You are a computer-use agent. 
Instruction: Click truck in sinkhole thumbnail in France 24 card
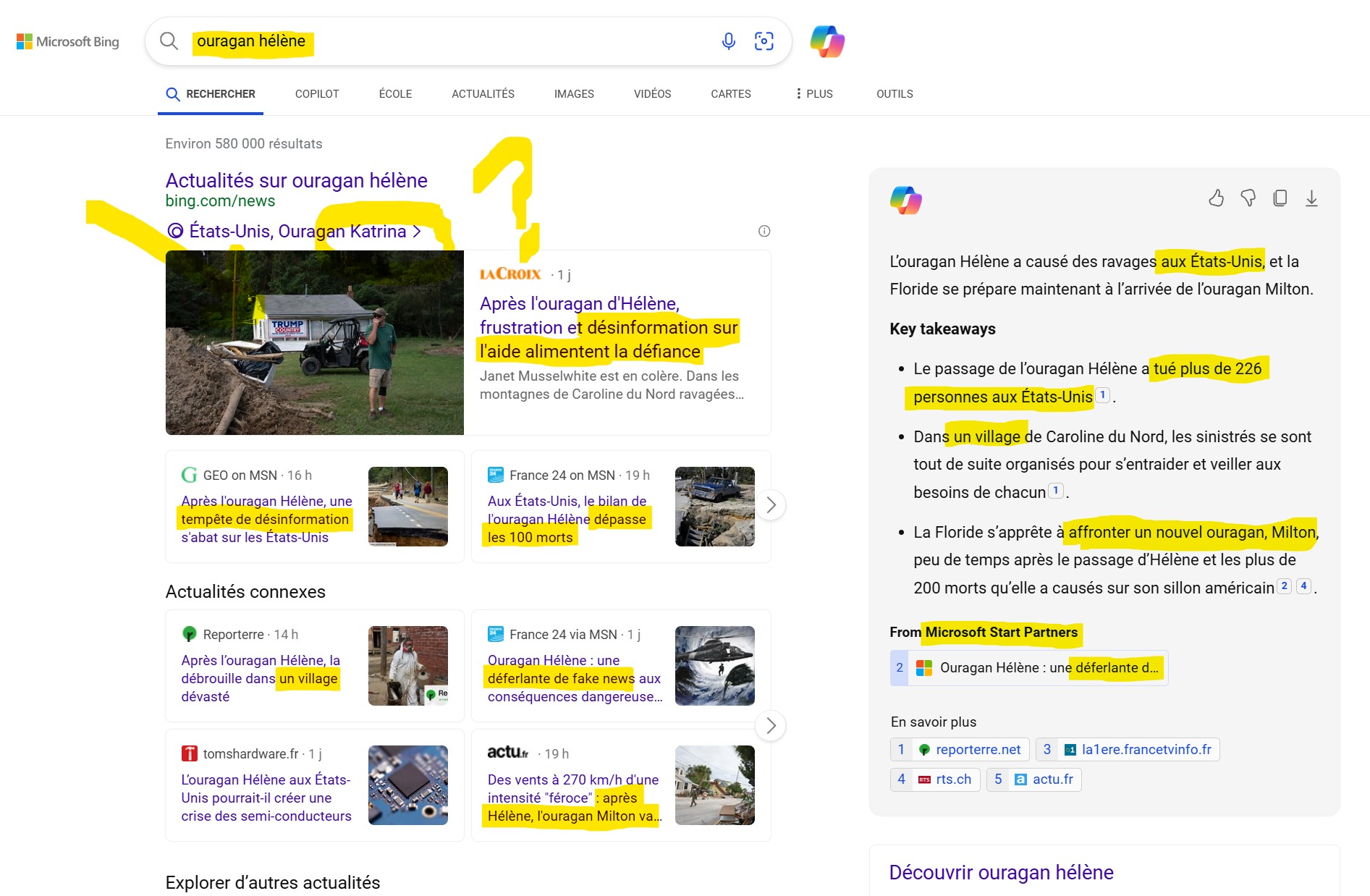pyautogui.click(x=715, y=507)
